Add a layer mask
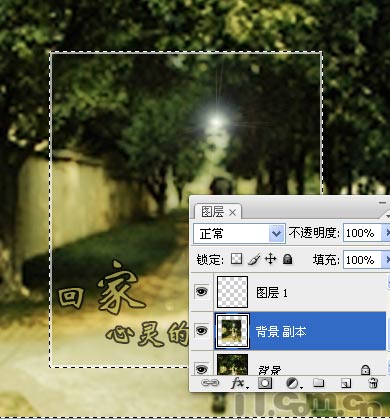Viewport: 390px width, 420px height. coord(265,383)
